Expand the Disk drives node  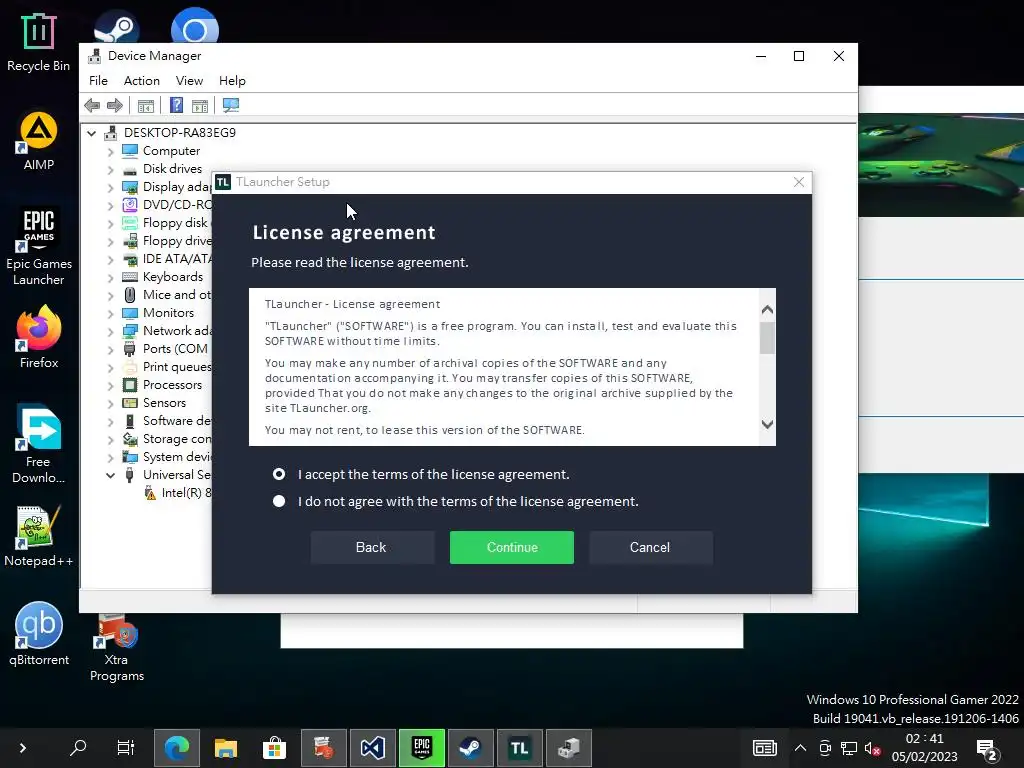(110, 169)
